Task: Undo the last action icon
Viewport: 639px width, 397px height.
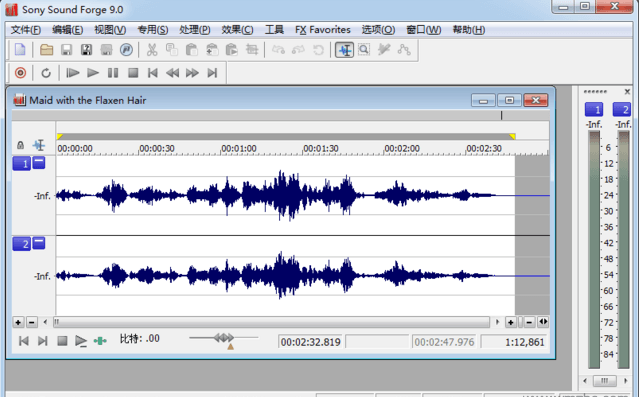Action: click(278, 50)
